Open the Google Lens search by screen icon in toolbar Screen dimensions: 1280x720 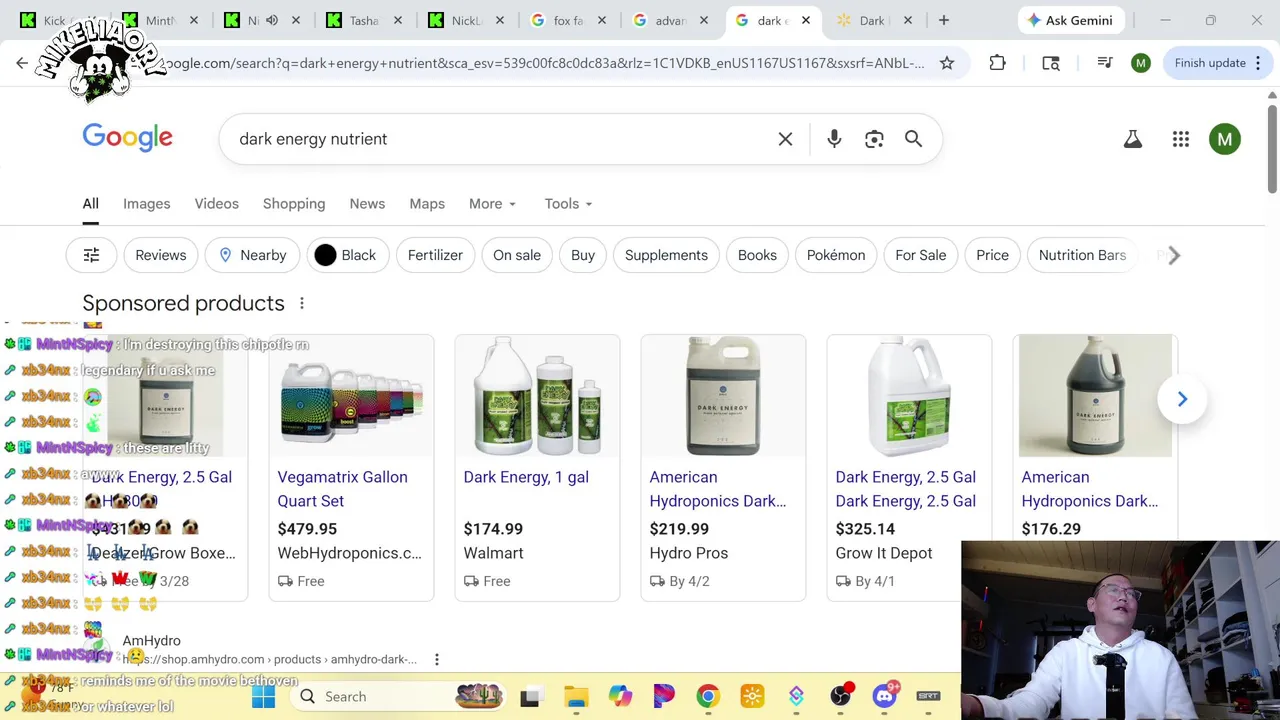(1051, 63)
